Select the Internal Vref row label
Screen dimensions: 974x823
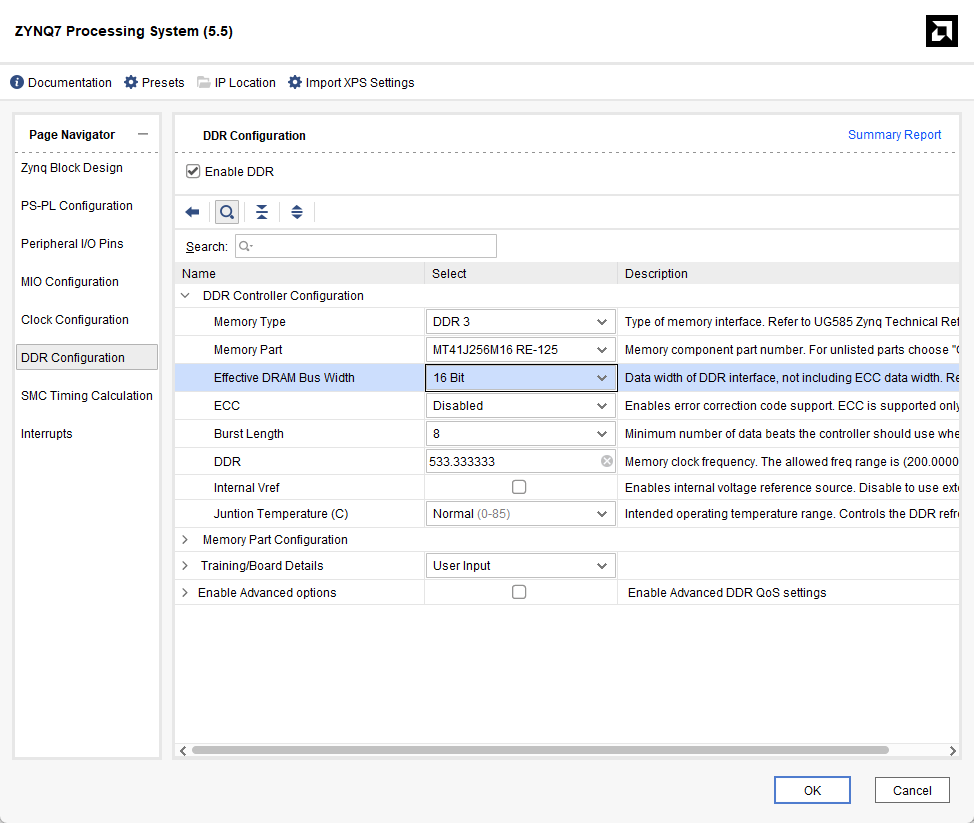[x=247, y=488]
